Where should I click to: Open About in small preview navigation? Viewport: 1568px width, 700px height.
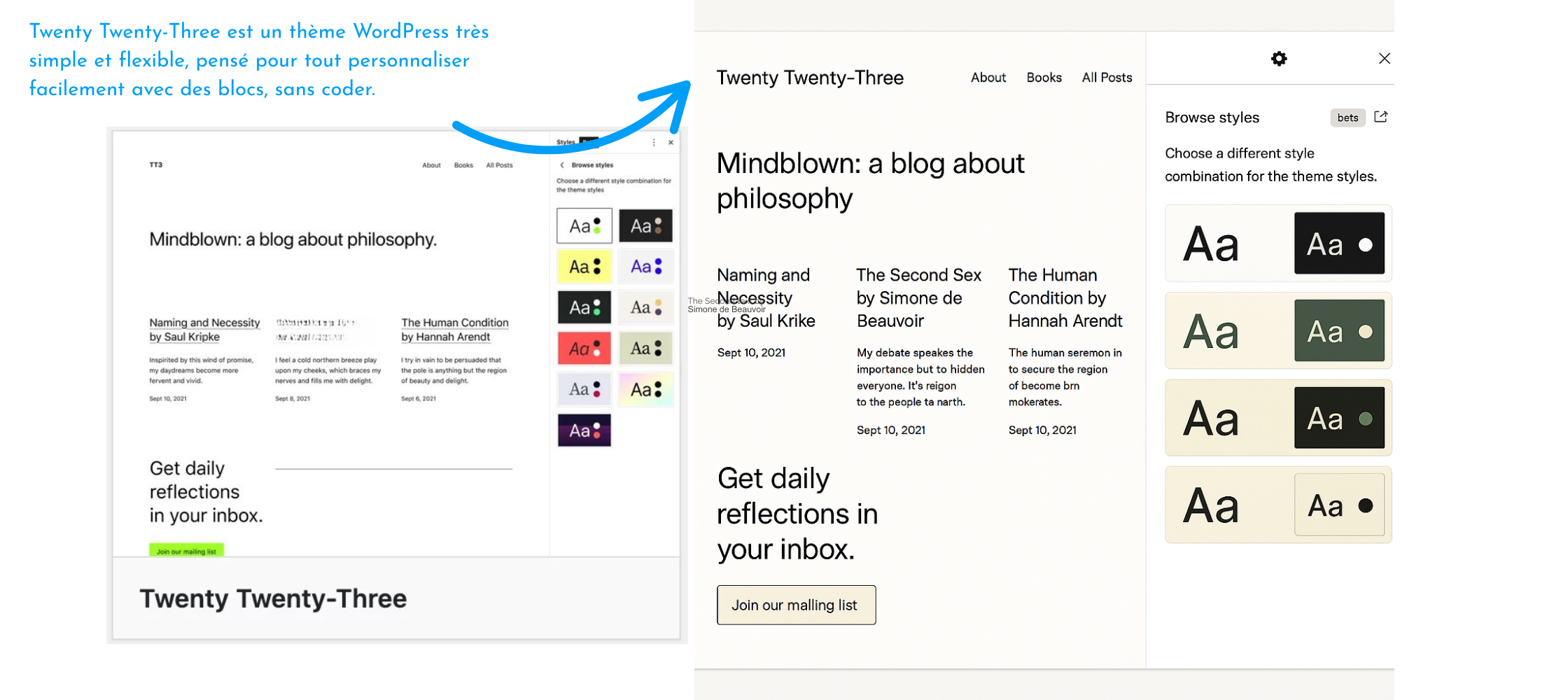431,166
